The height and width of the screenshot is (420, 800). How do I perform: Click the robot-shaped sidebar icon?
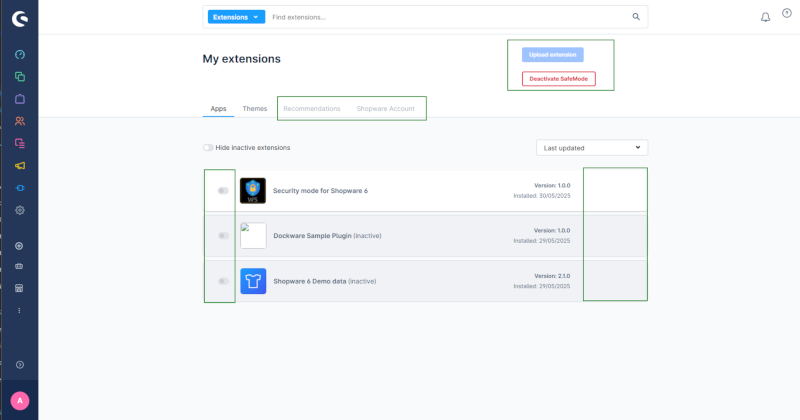click(x=19, y=266)
